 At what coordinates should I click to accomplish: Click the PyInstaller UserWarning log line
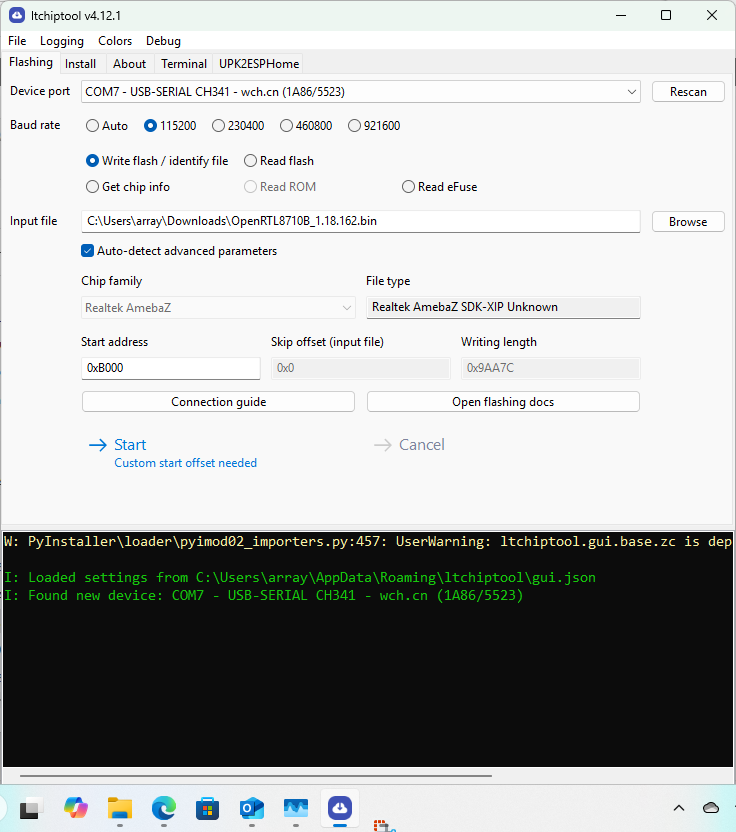point(368,541)
